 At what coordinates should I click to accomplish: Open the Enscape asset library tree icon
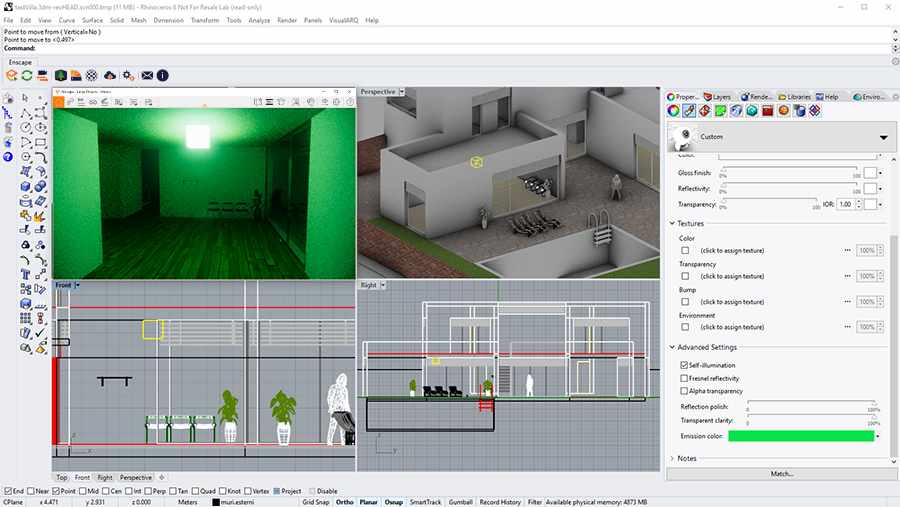60,75
